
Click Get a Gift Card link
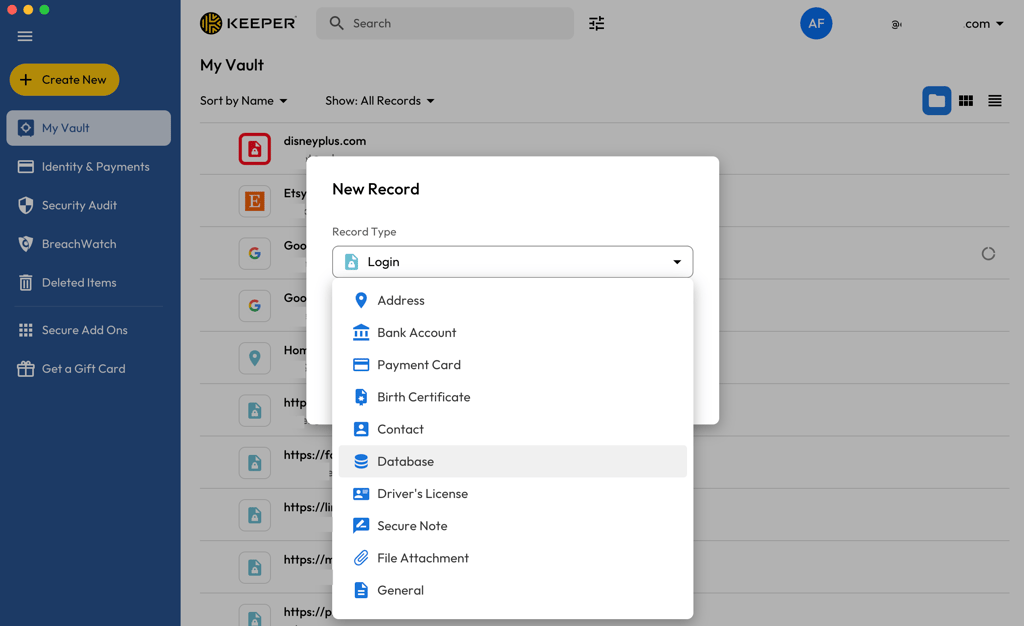89,368
